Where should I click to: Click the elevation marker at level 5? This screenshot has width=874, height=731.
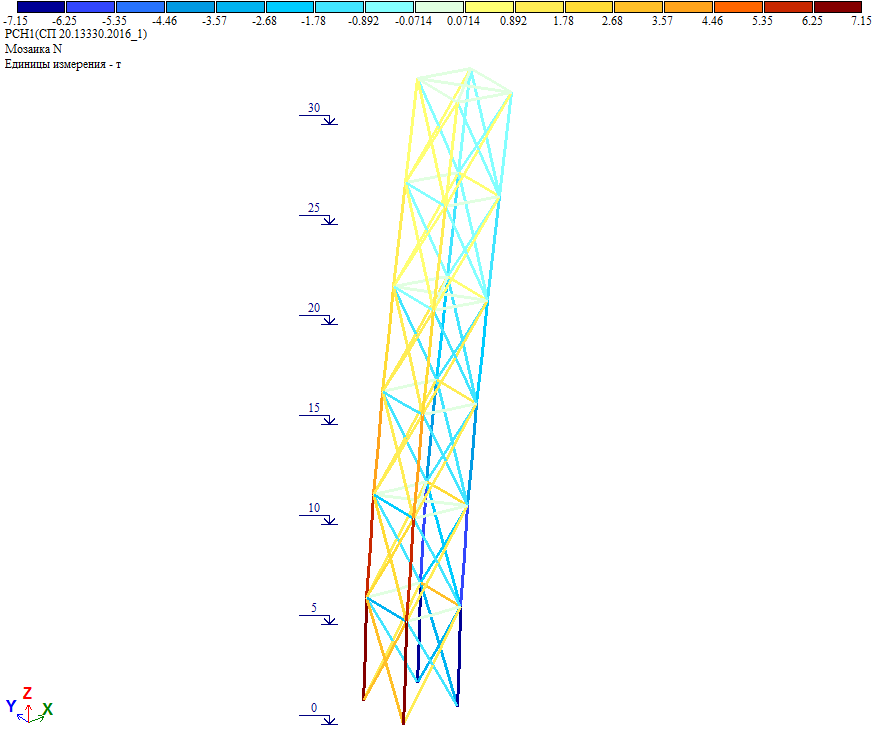318,615
